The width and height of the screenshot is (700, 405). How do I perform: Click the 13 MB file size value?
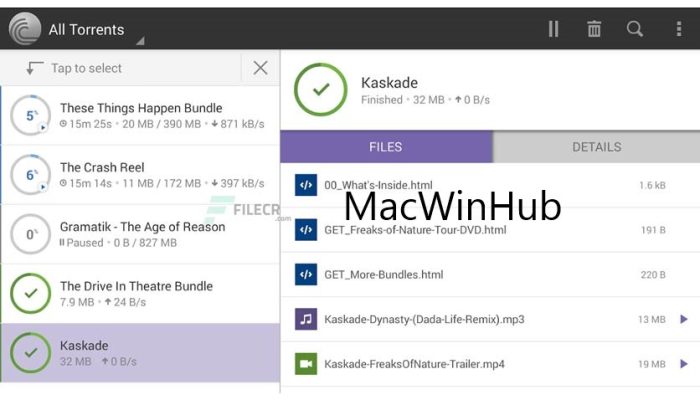[x=652, y=319]
